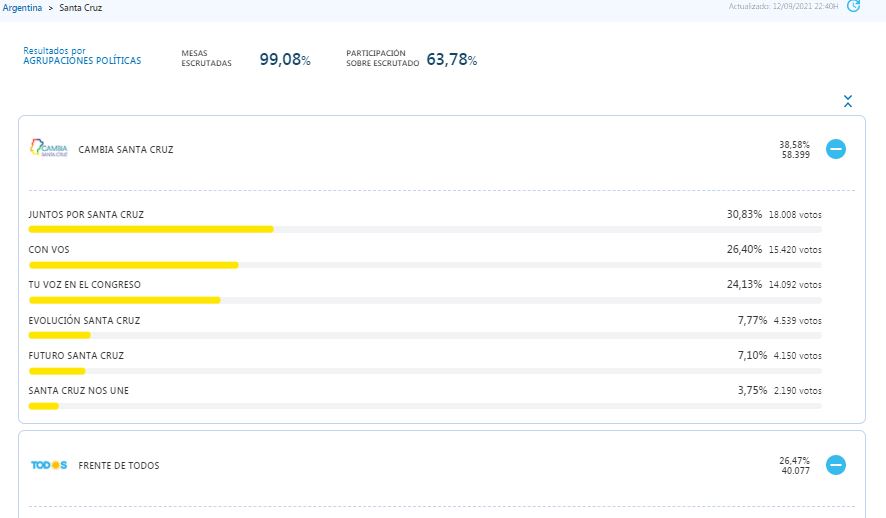Click the 7,77% percentage value
The image size is (886, 518).
(x=752, y=320)
